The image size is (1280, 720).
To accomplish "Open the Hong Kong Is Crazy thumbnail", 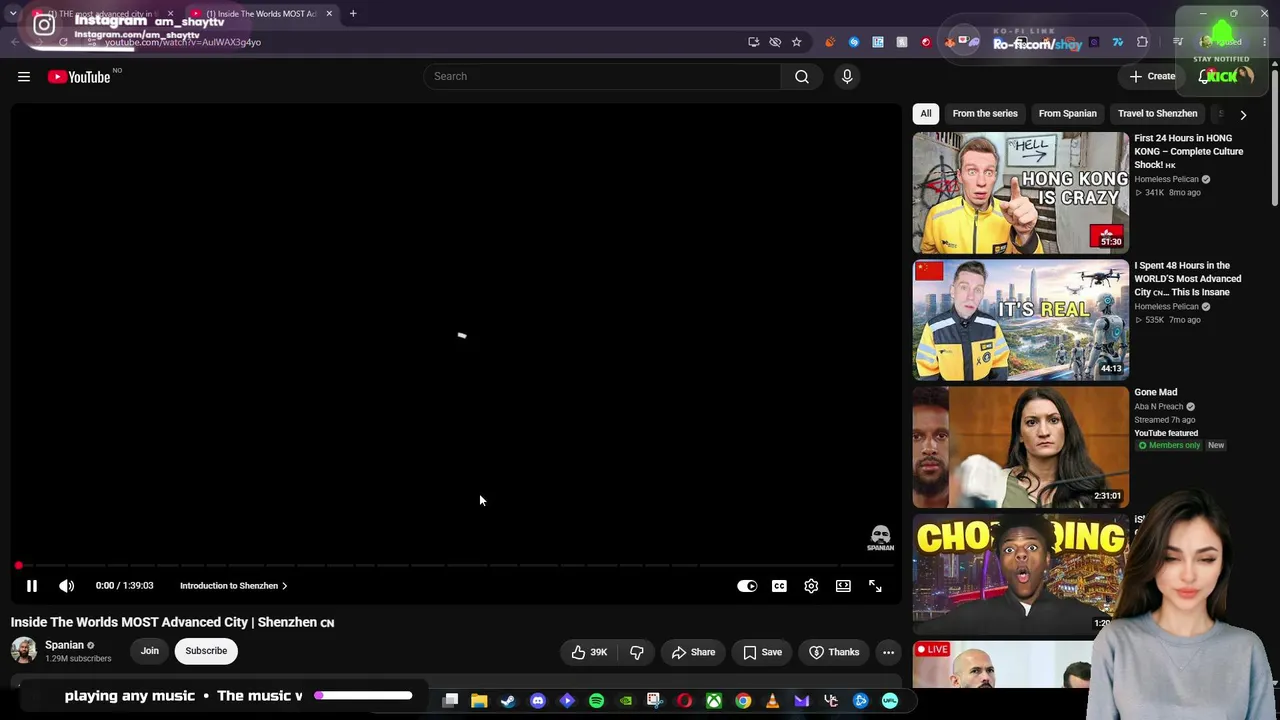I will (x=1020, y=193).
